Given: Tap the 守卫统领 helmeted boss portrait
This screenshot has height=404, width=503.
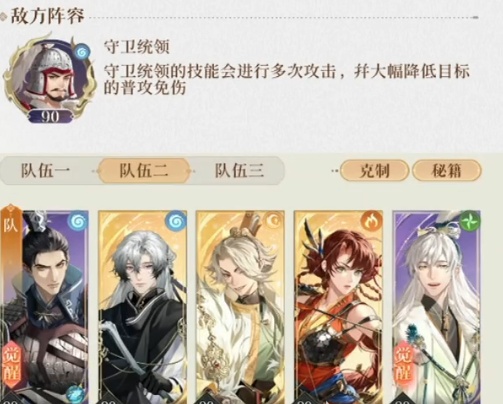Looking at the screenshot, I should coord(49,77).
